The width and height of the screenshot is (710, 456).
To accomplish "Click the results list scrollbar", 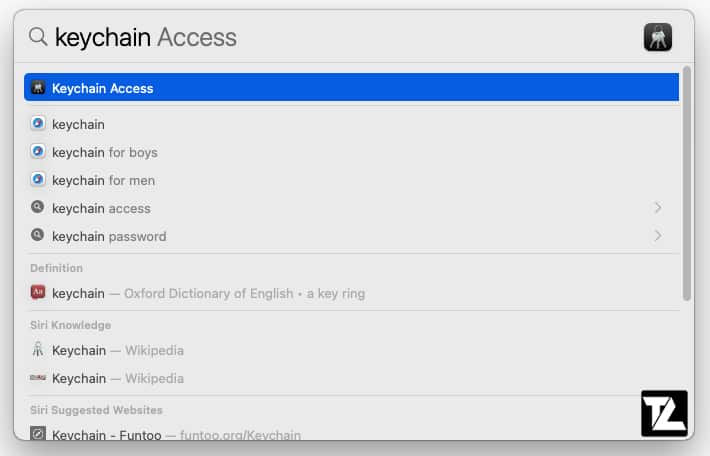I will (687, 183).
